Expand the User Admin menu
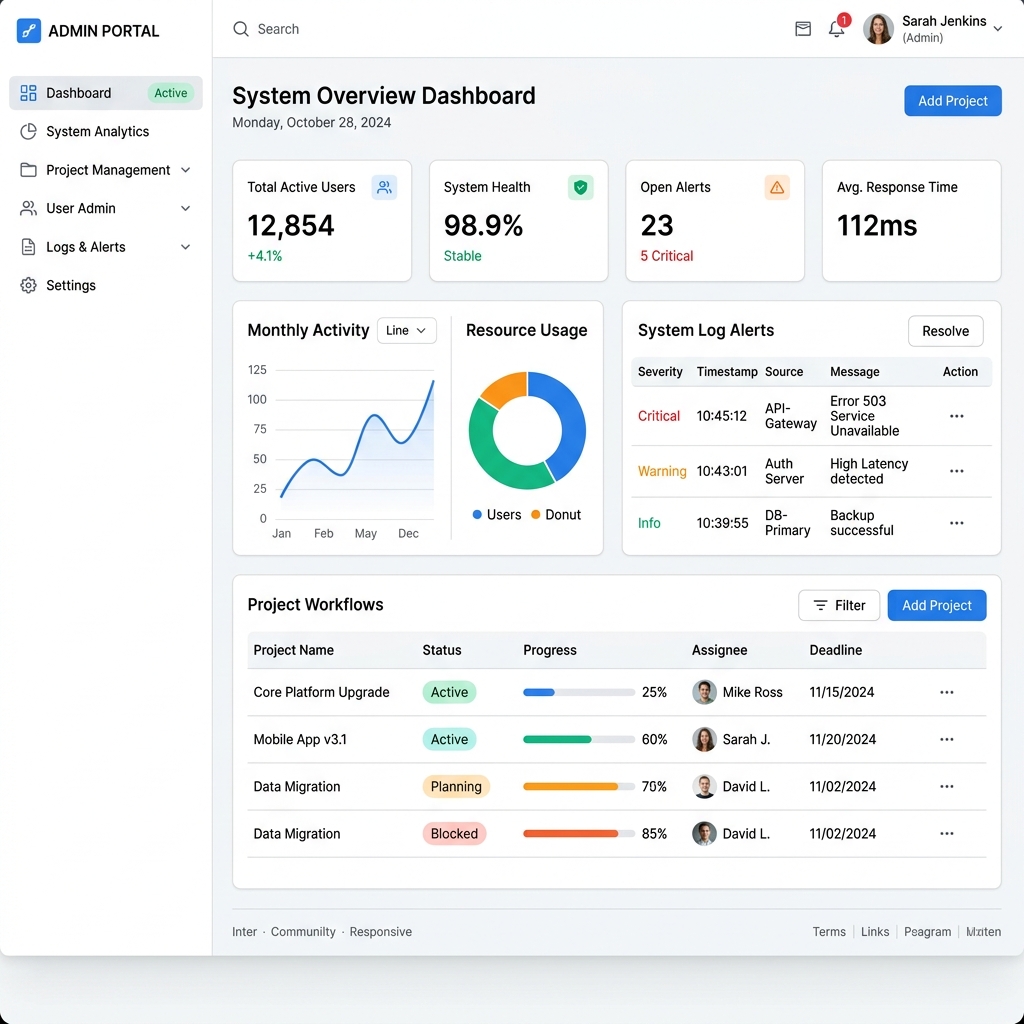The width and height of the screenshot is (1024, 1024). (185, 208)
